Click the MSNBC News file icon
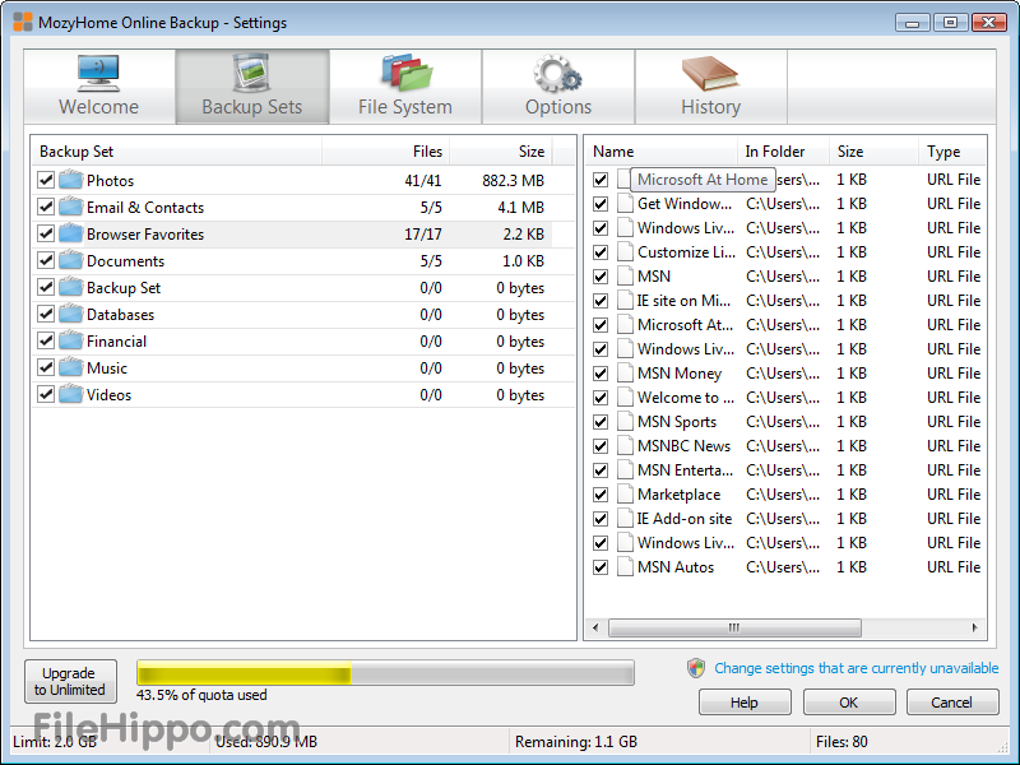 (x=625, y=446)
